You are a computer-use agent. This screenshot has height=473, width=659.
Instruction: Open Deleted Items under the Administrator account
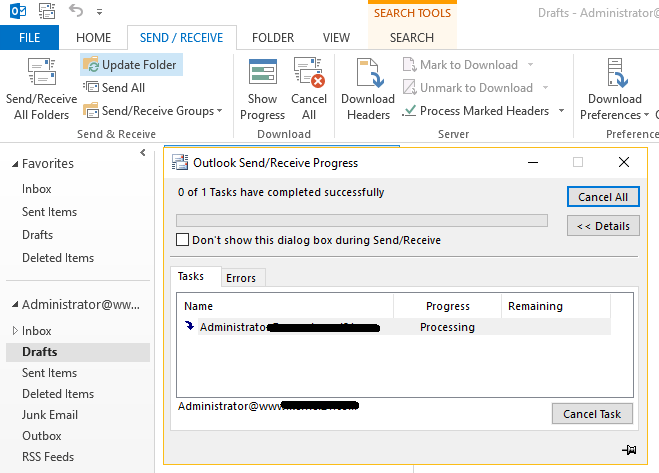pyautogui.click(x=58, y=394)
